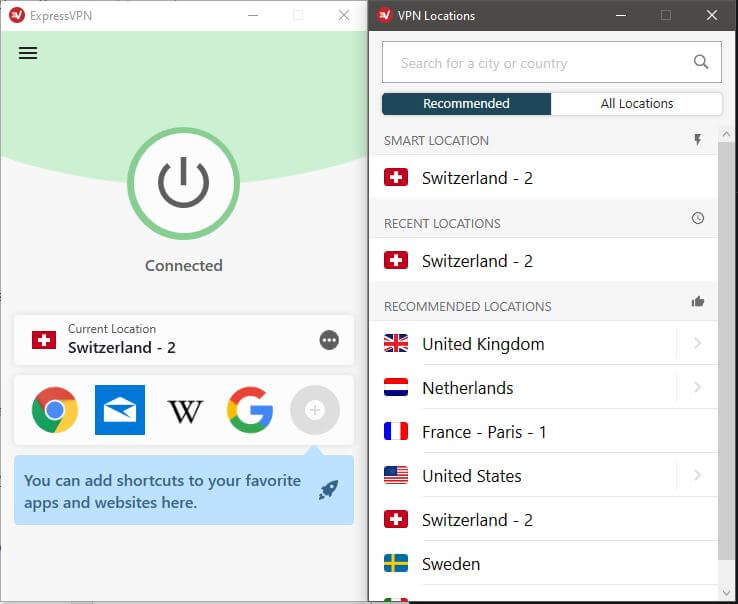This screenshot has height=604, width=738.
Task: Focus the city or country search field
Action: (x=552, y=62)
